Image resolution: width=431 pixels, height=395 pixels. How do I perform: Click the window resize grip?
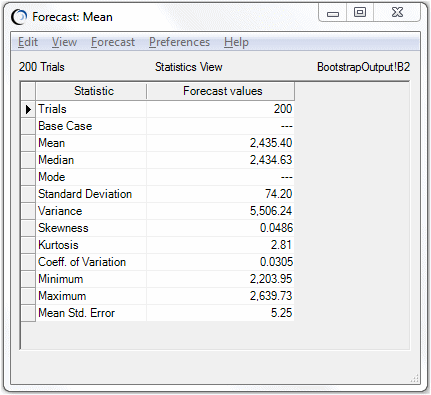click(414, 378)
